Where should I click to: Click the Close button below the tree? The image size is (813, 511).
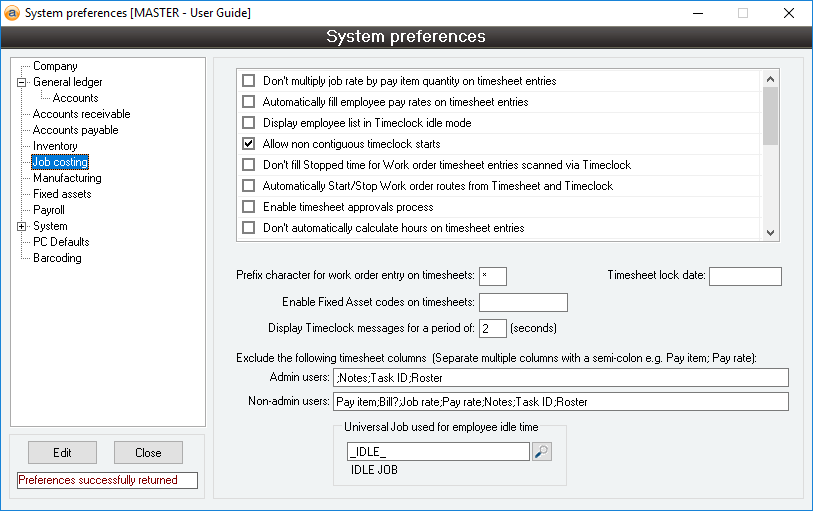[x=148, y=453]
